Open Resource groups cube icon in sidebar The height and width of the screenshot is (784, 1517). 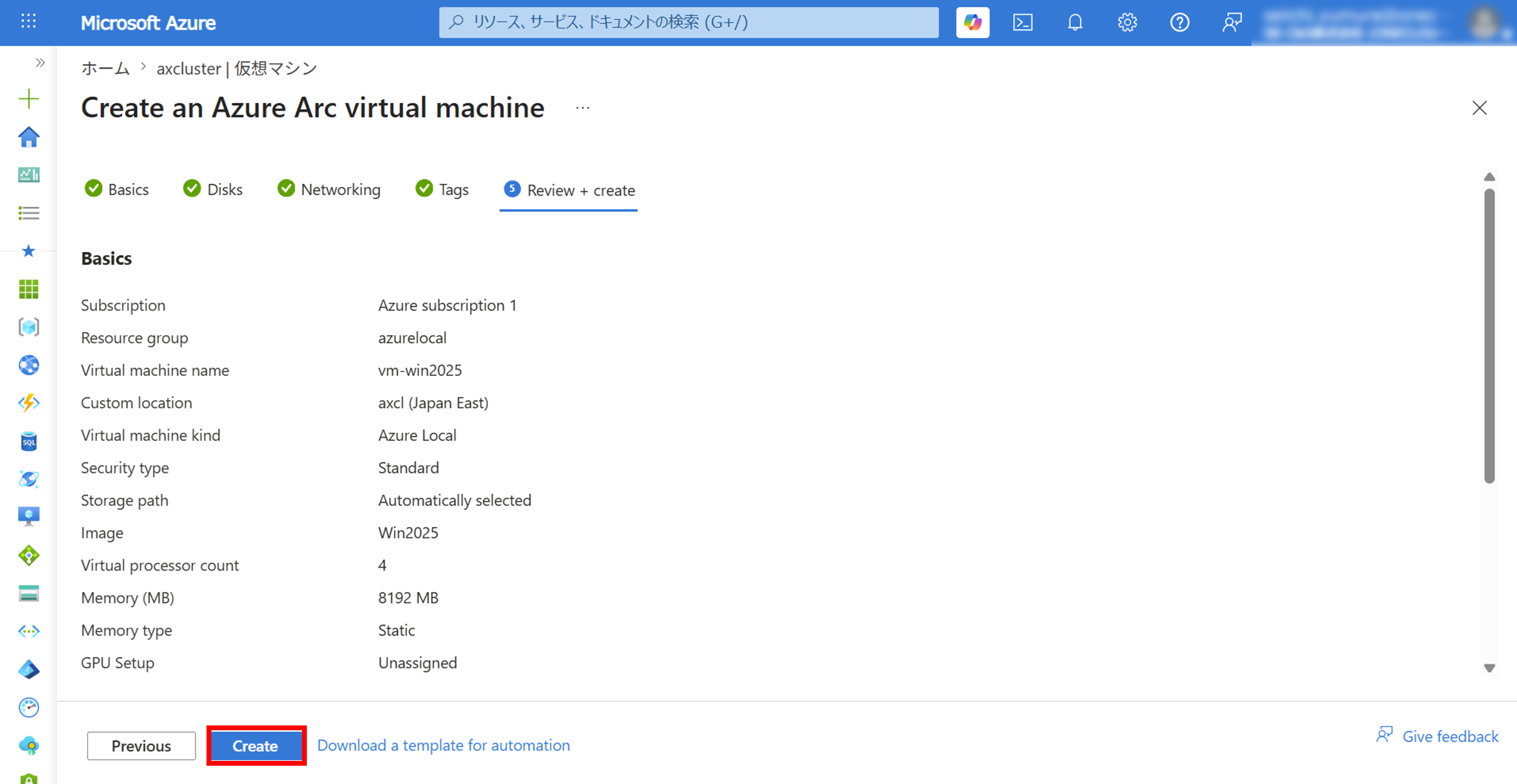(28, 327)
